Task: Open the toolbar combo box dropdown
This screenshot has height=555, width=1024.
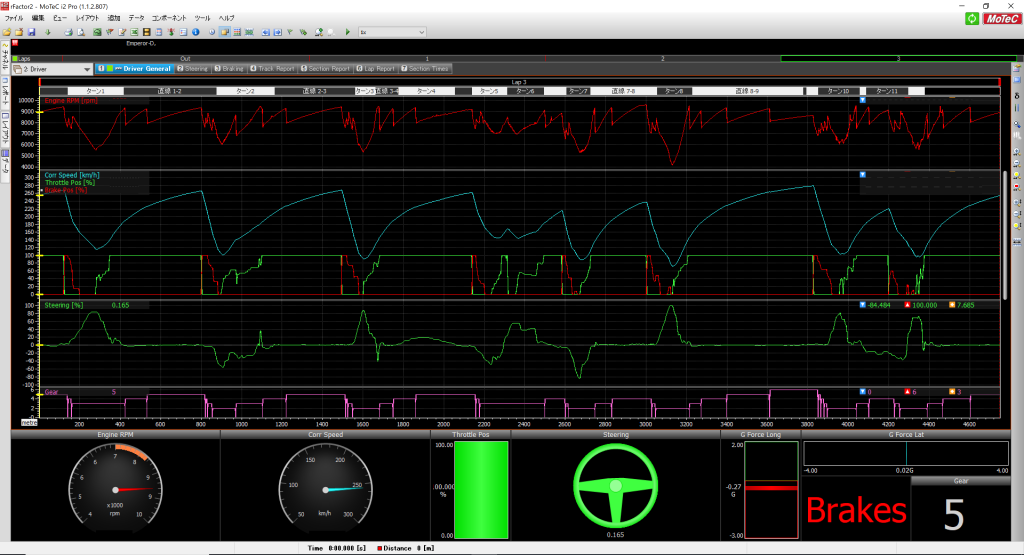Action: [420, 32]
